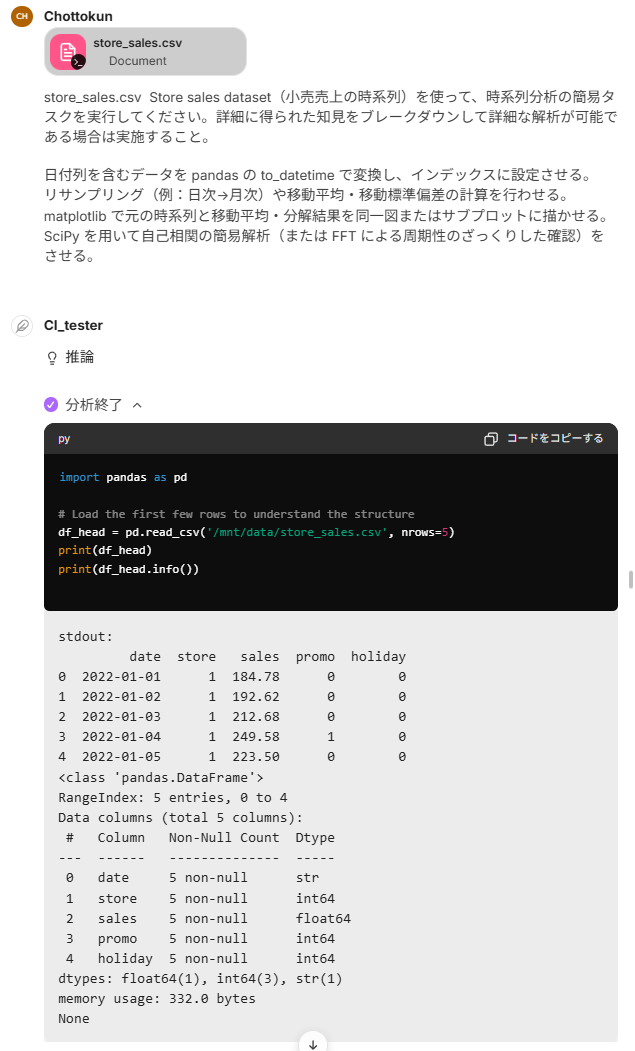The height and width of the screenshot is (1051, 635).
Task: Click the lightbulb icon beside 推論
Action: point(52,358)
